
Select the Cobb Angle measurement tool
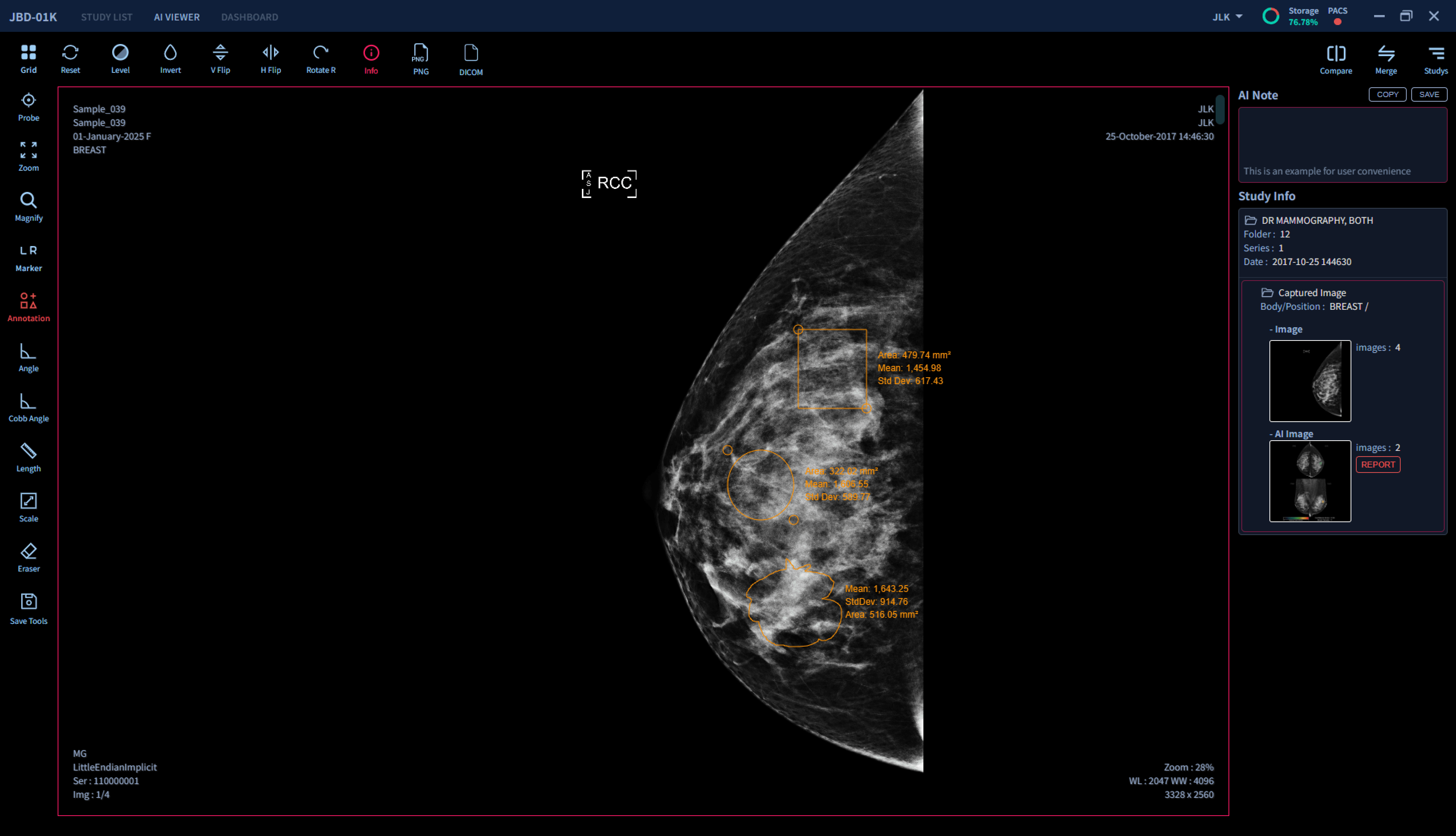pos(28,407)
